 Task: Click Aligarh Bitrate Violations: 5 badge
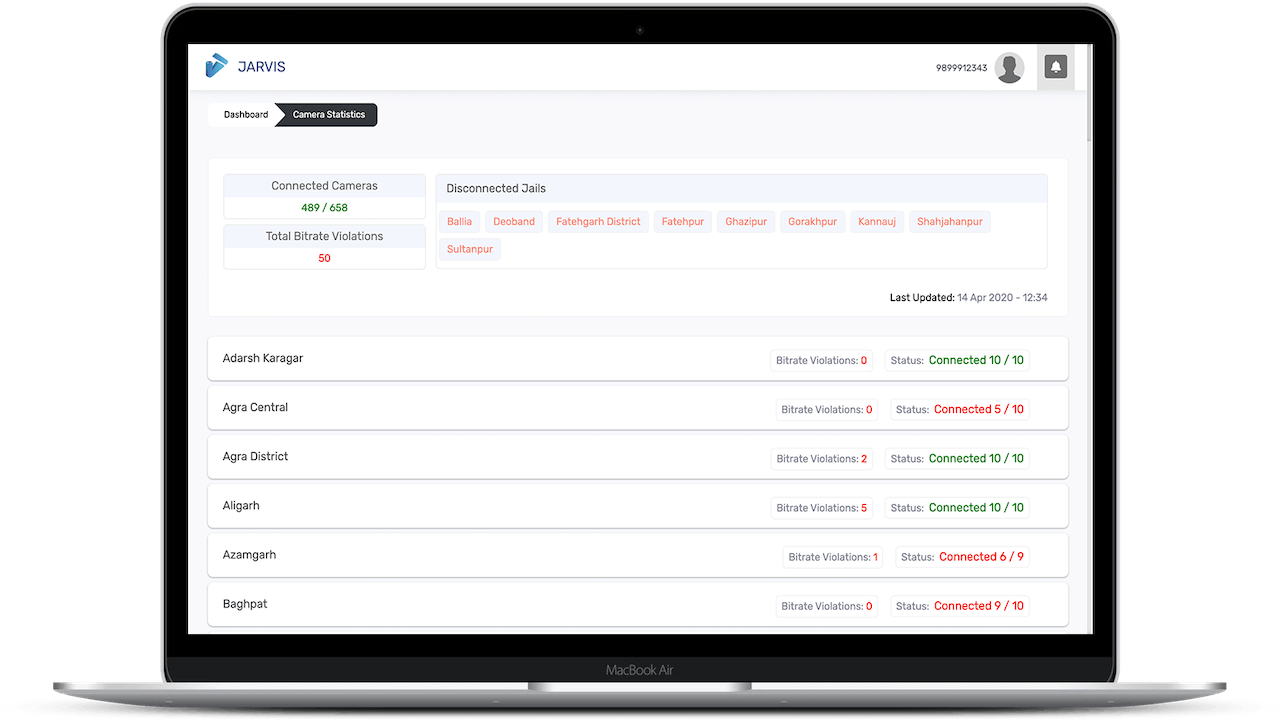pyautogui.click(x=821, y=507)
